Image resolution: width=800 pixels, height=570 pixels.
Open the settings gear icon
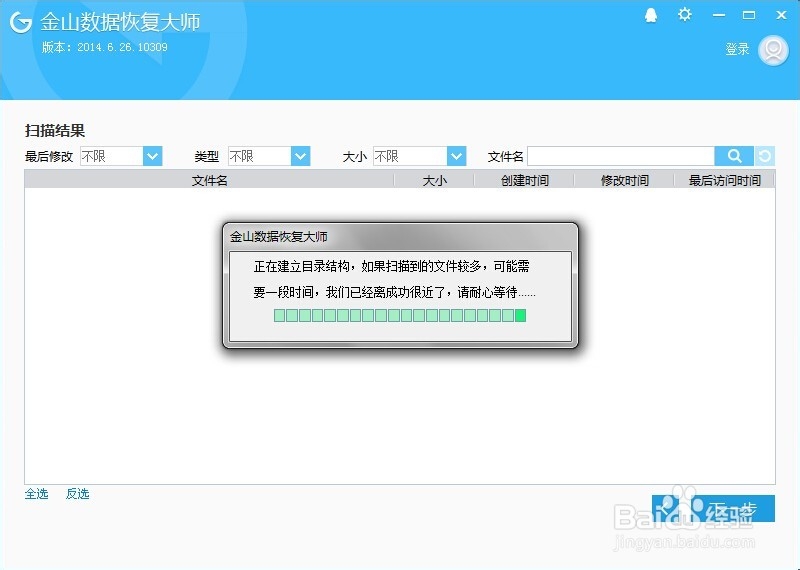tap(684, 14)
